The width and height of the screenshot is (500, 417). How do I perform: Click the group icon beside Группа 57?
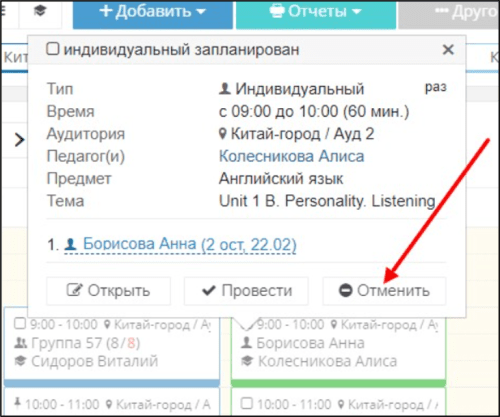click(20, 343)
